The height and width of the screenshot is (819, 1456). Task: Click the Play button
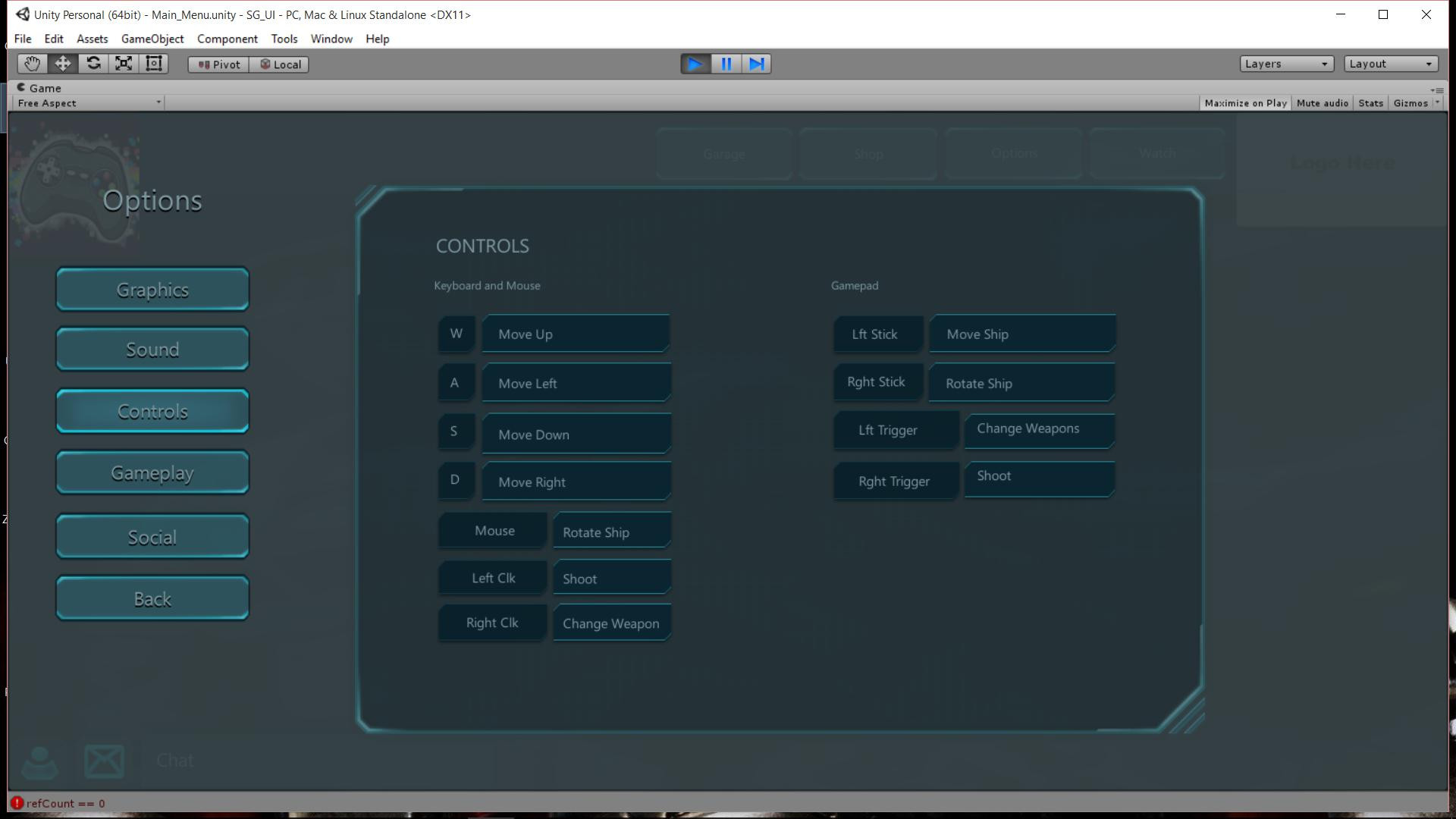(695, 64)
